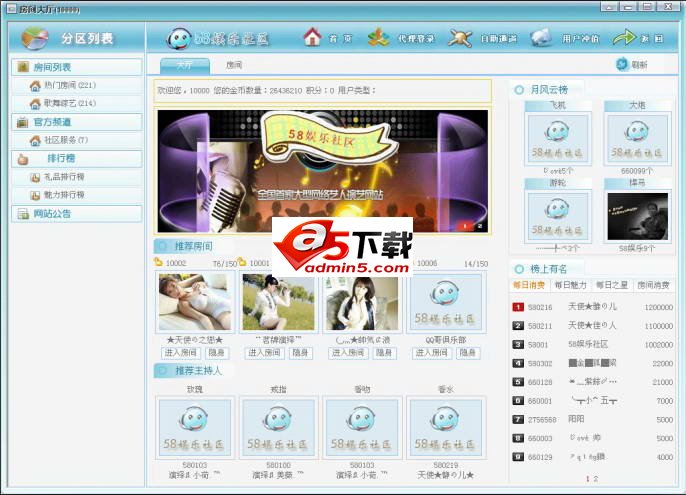Viewport: 686px width, 495px height.
Task: Click 进入房间 under ★天使の之恋★
Action: click(180, 353)
